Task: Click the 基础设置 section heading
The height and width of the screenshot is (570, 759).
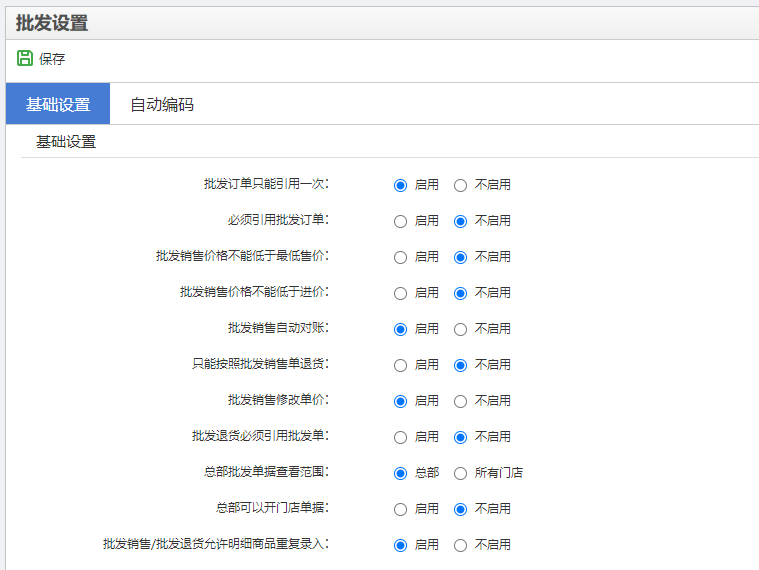Action: click(x=66, y=142)
